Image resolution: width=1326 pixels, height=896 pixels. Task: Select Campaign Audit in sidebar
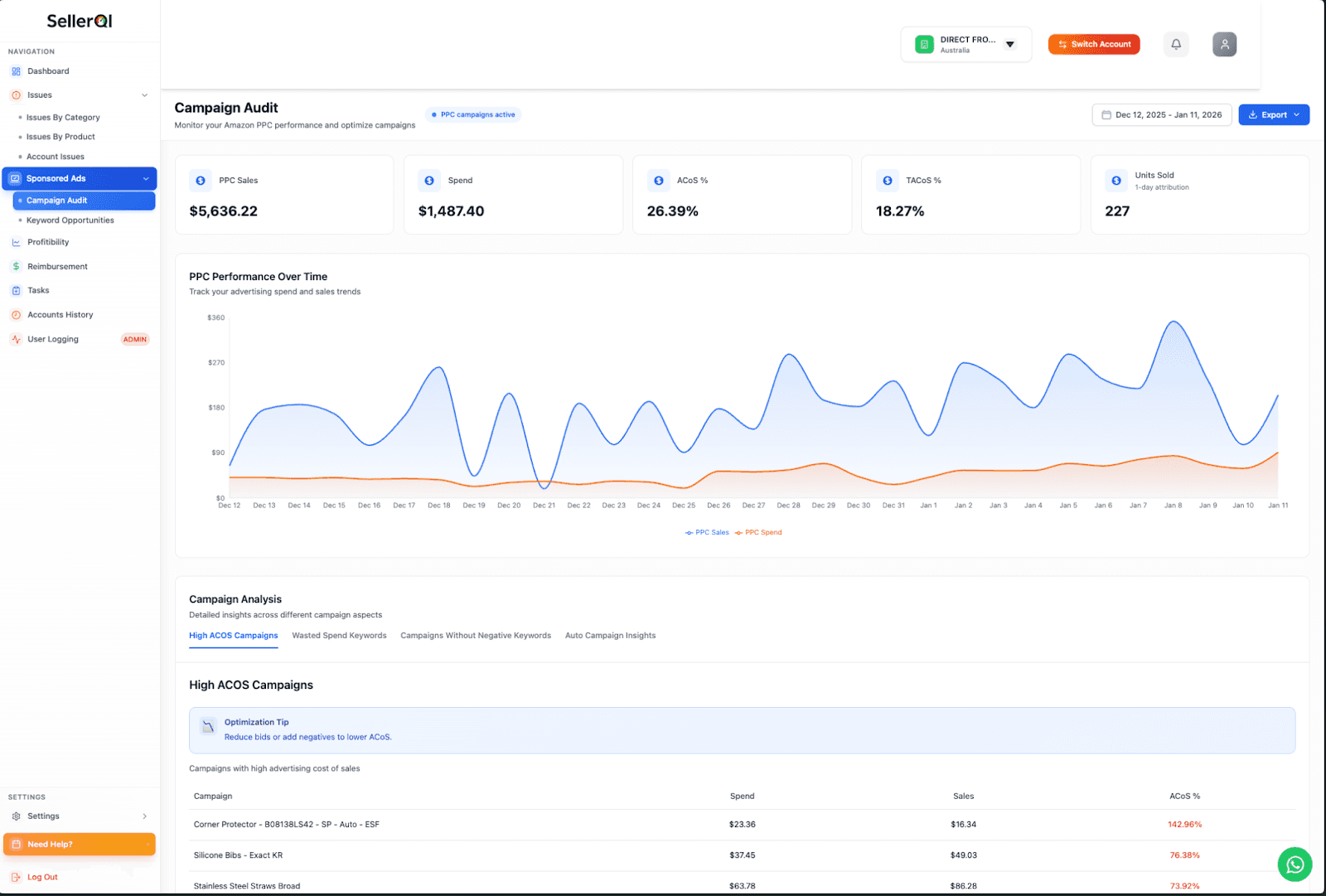84,201
